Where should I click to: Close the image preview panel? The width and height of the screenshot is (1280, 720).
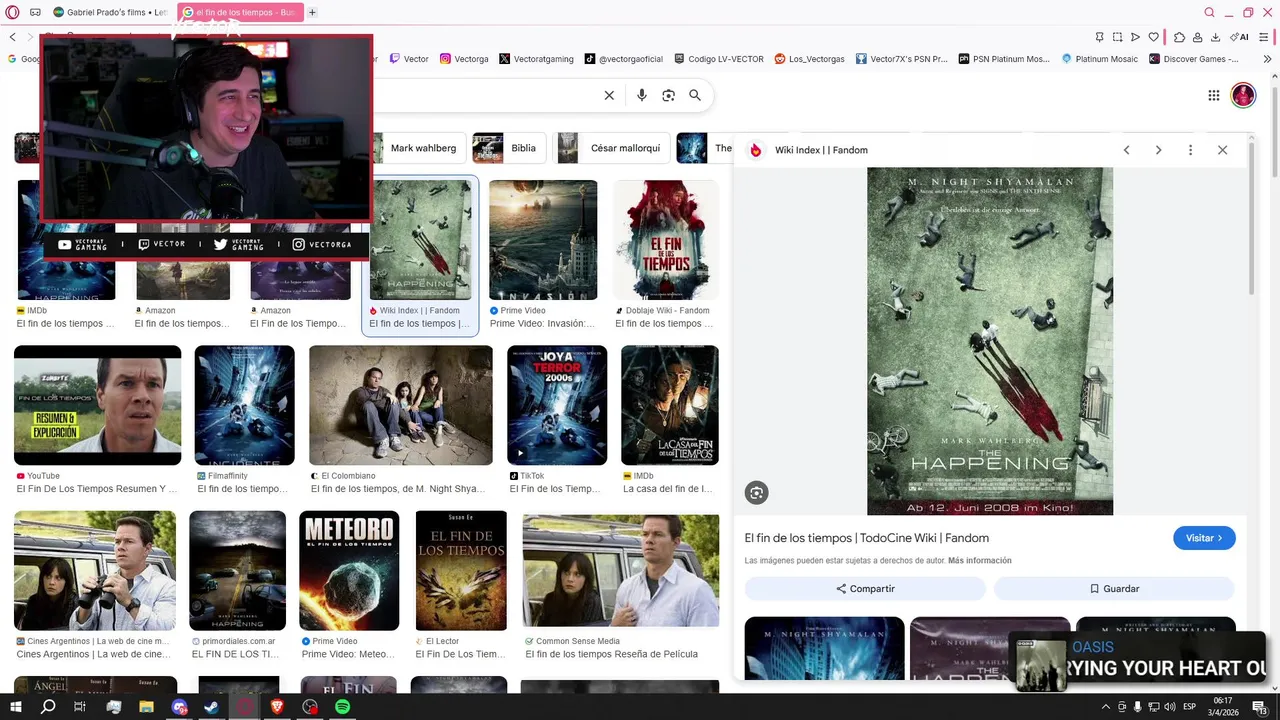tap(1222, 150)
